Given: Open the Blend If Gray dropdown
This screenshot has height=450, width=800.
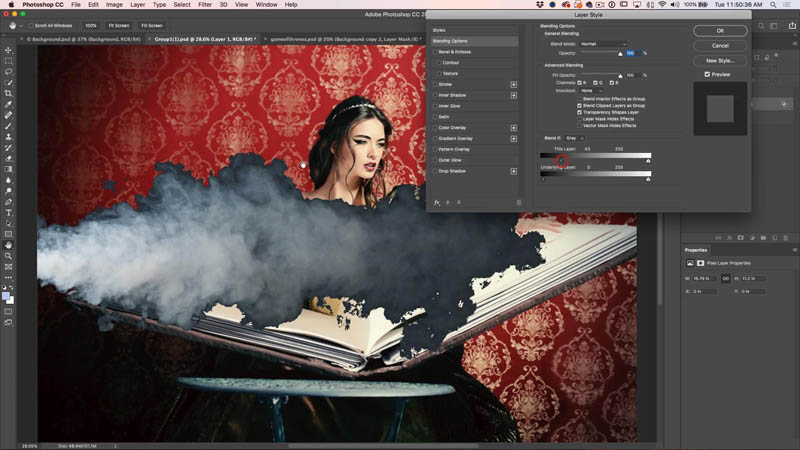Looking at the screenshot, I should [574, 138].
